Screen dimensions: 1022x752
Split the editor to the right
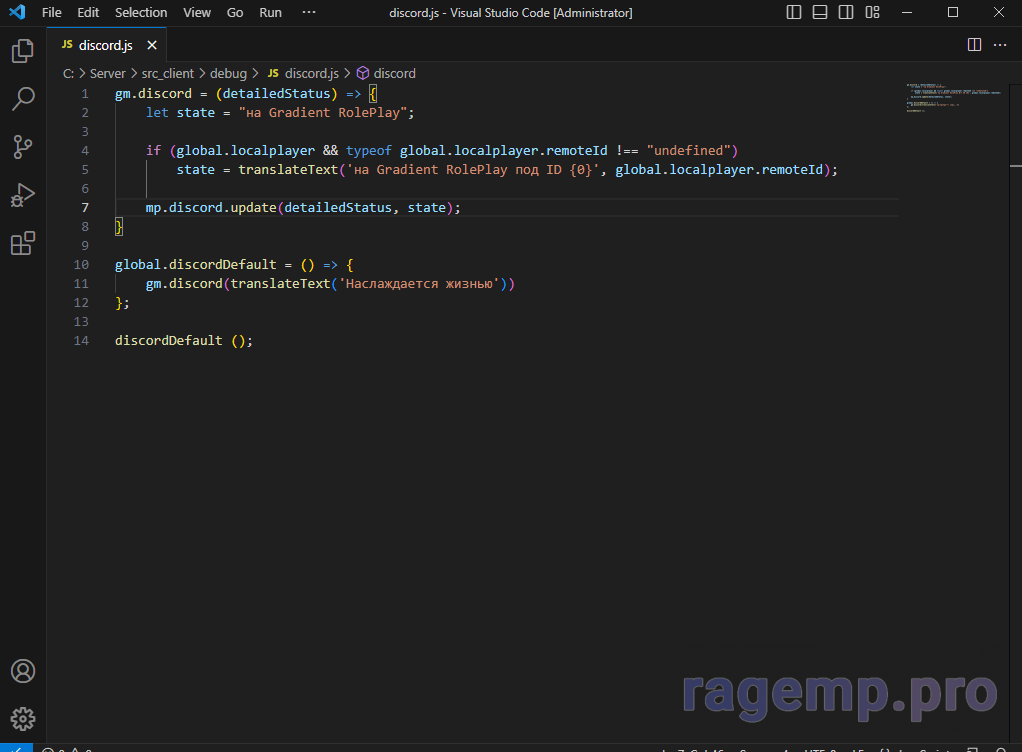click(974, 44)
